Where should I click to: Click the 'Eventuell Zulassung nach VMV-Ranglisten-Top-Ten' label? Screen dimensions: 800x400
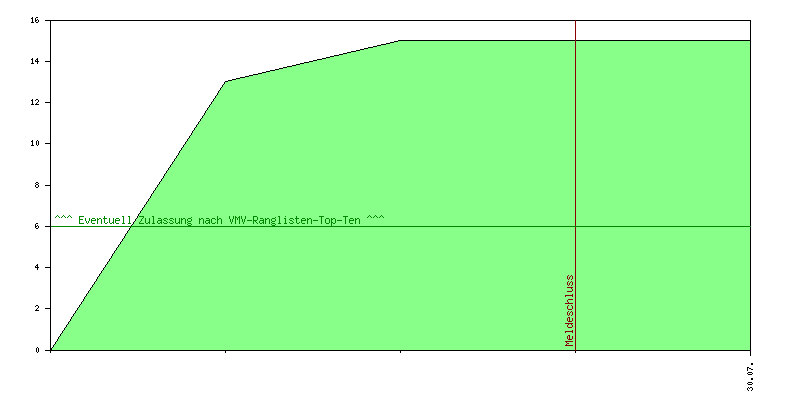pos(220,220)
